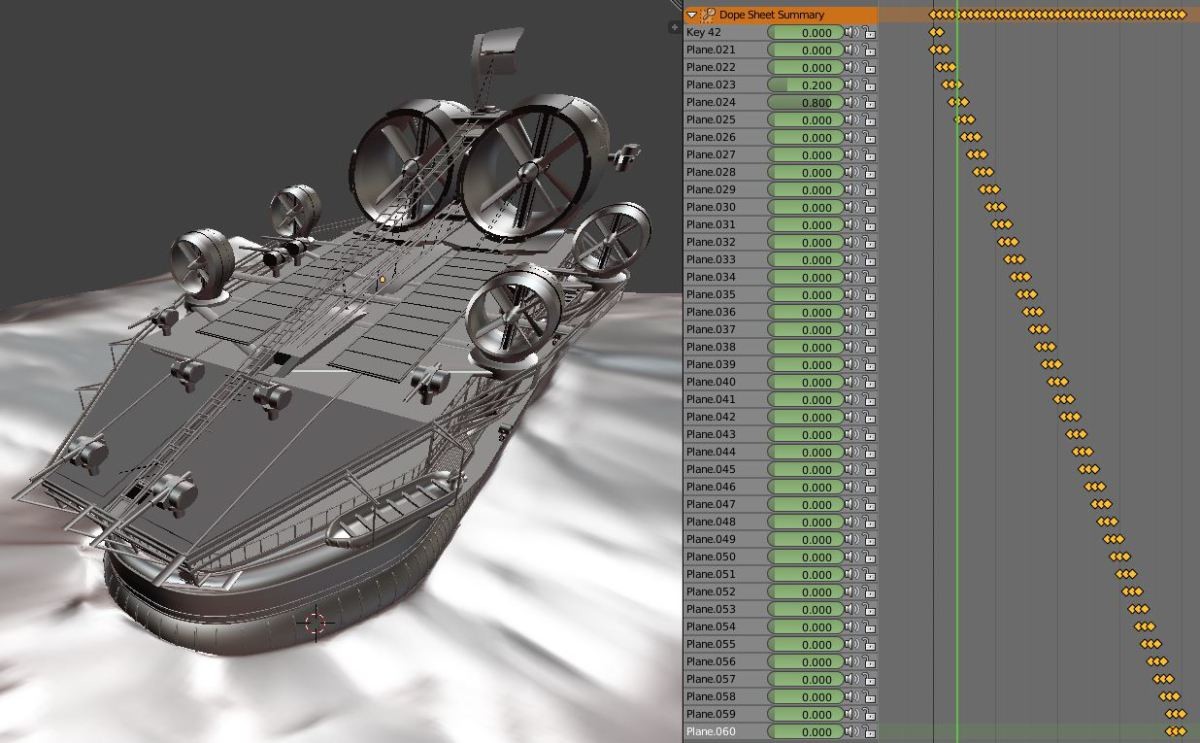Lock the Plane.030 channel padlock
Screen dimensions: 1200x743
pyautogui.click(x=869, y=207)
